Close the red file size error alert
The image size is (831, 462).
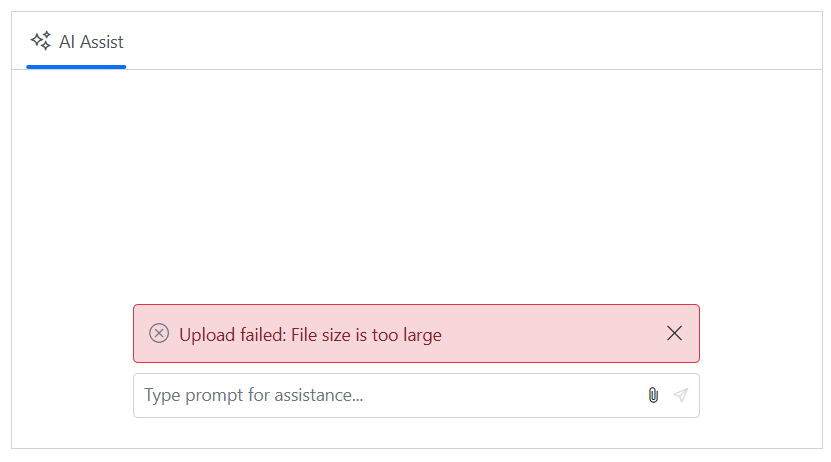click(674, 333)
